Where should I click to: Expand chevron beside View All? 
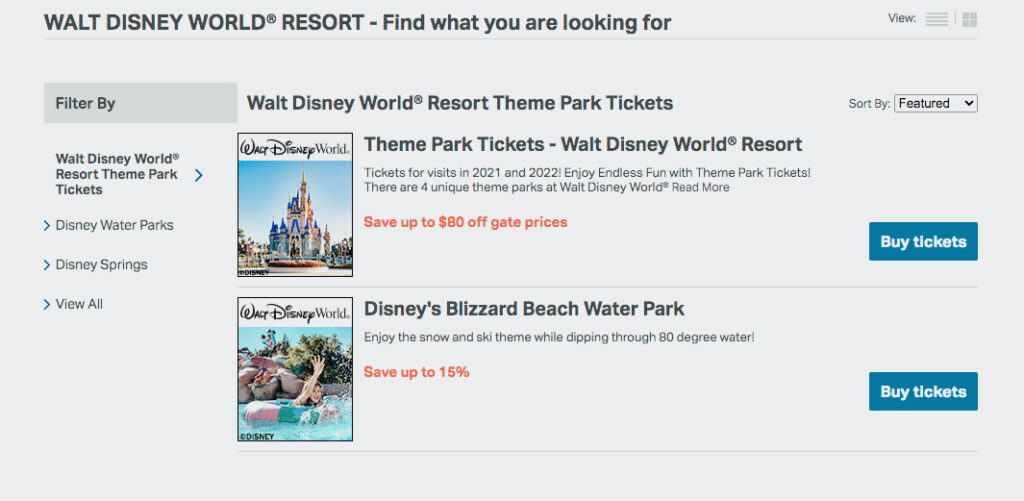[47, 304]
